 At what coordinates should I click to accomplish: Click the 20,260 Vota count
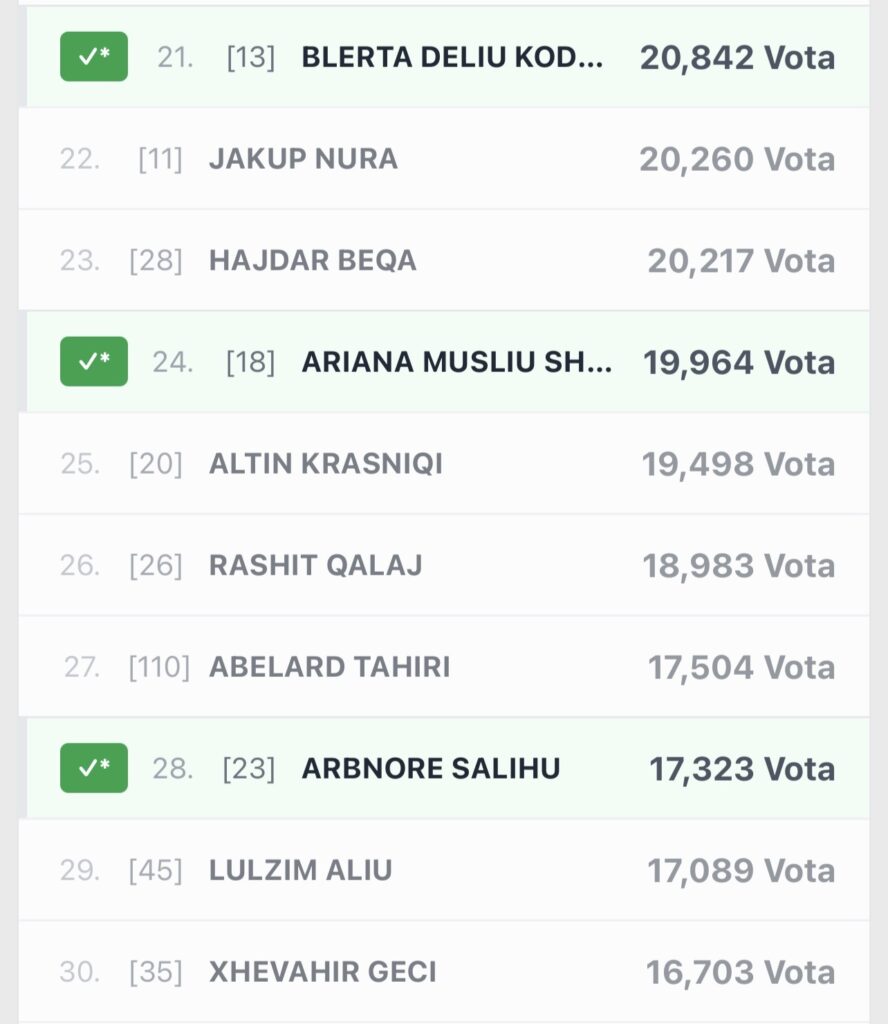737,159
